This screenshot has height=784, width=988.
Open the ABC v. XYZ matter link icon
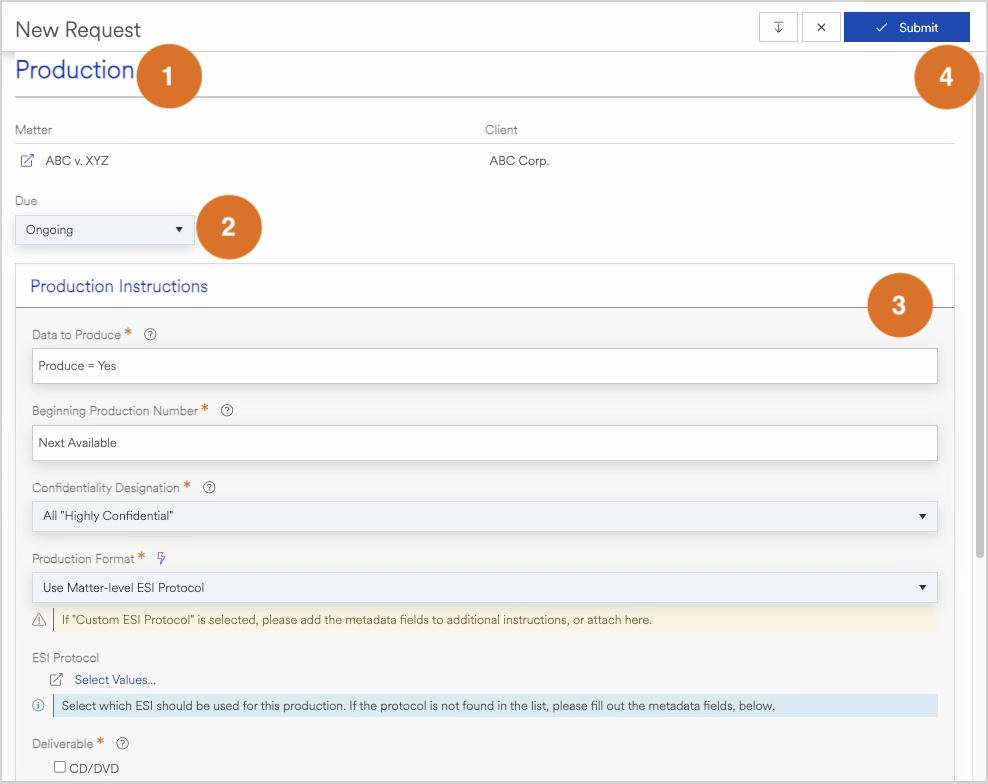click(x=27, y=161)
